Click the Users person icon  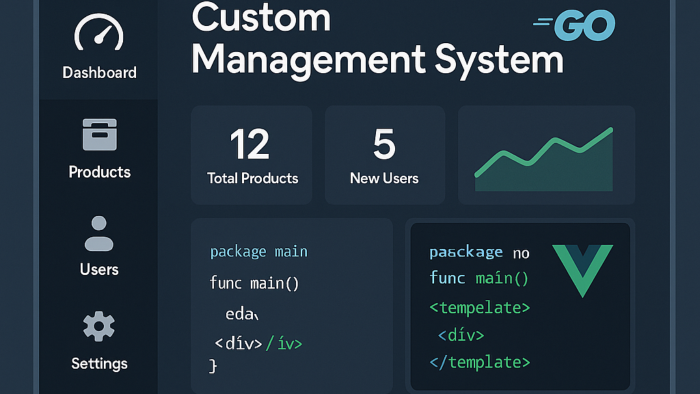pyautogui.click(x=99, y=233)
